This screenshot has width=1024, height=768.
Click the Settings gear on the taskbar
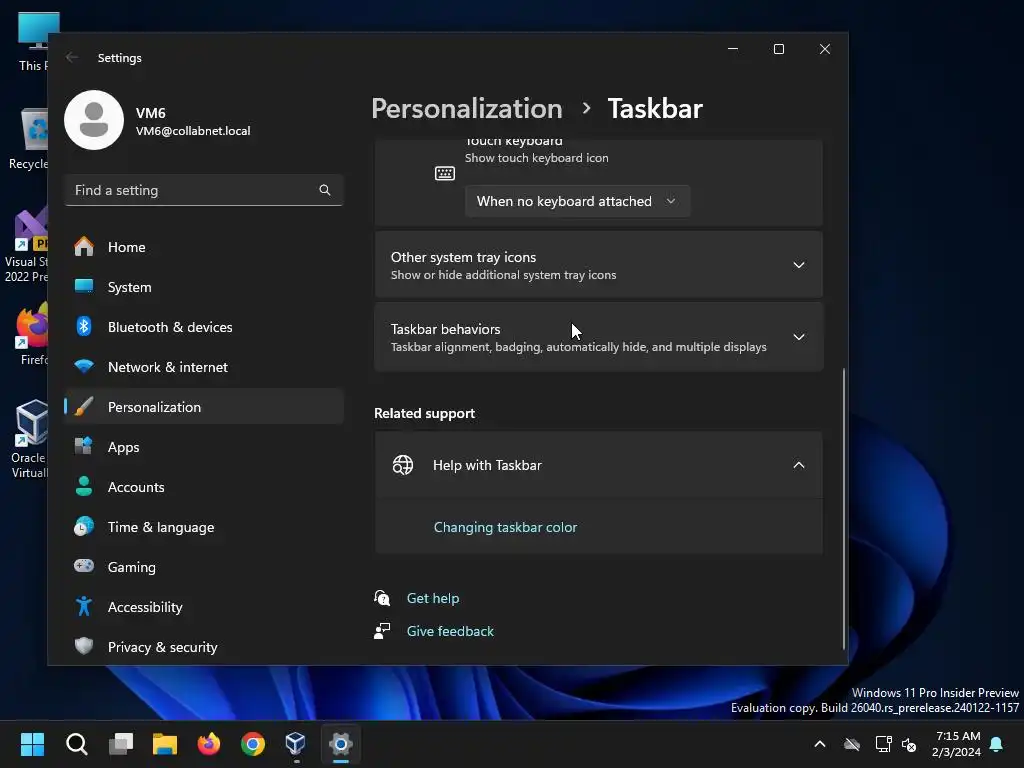click(x=341, y=744)
